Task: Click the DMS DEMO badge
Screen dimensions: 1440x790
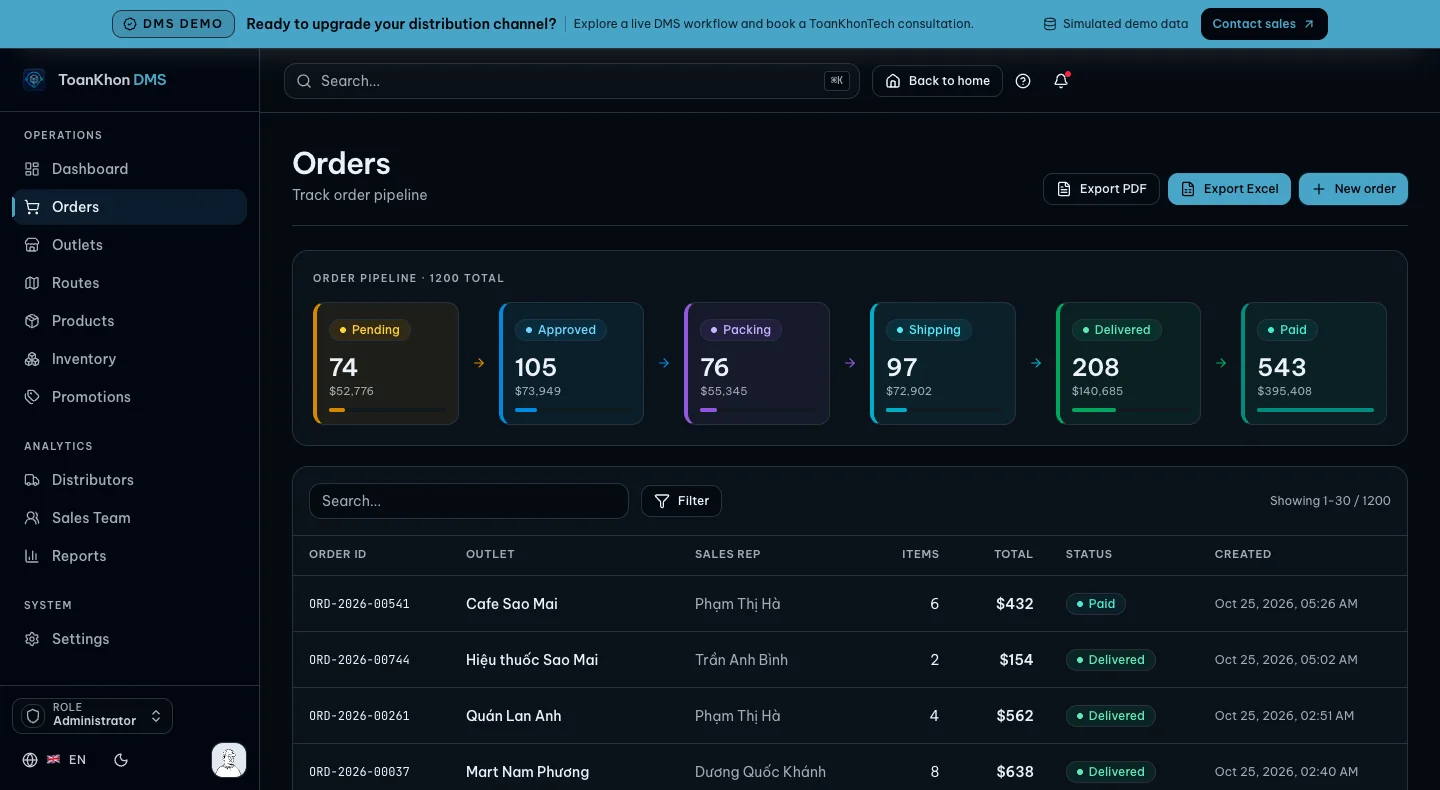Action: coord(173,24)
